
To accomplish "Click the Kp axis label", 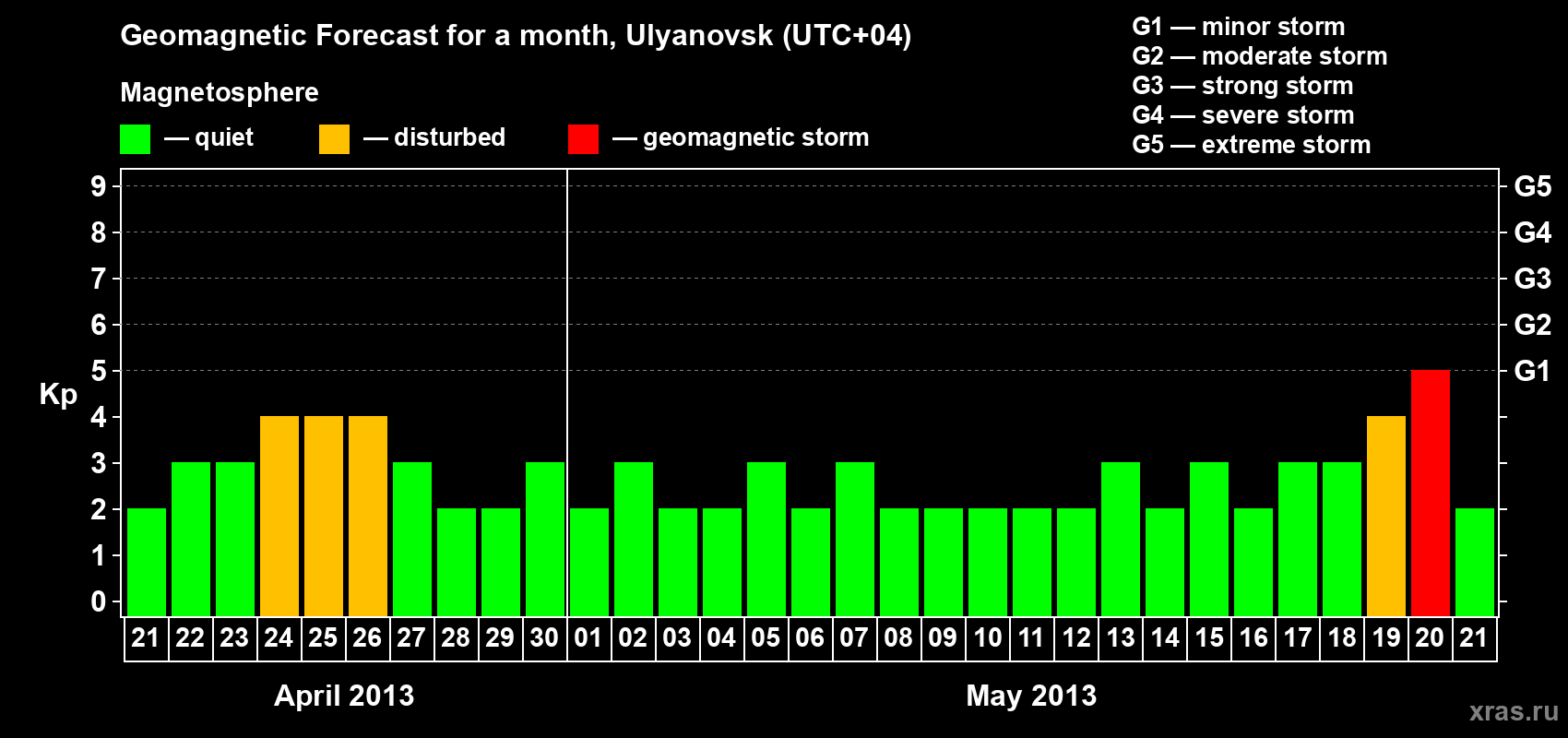I will click(58, 395).
